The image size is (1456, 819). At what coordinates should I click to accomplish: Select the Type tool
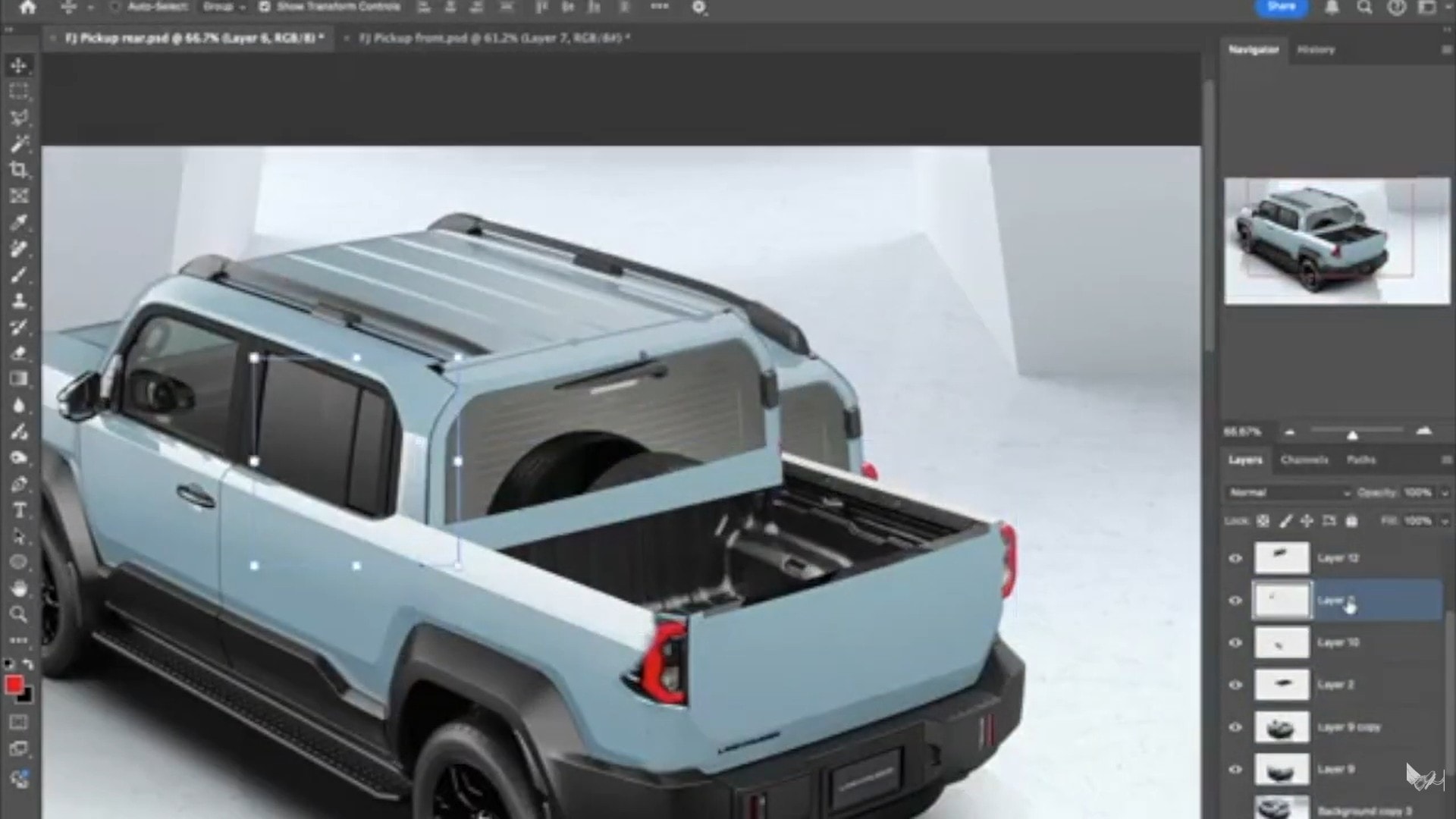point(19,510)
